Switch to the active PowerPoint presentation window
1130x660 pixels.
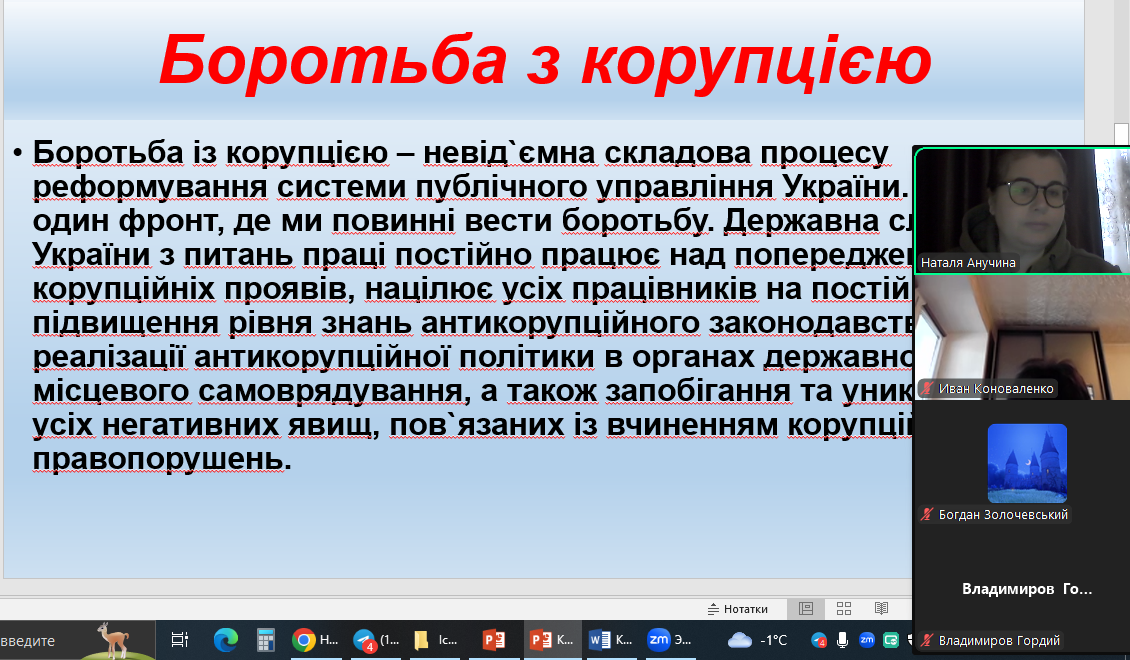click(552, 640)
